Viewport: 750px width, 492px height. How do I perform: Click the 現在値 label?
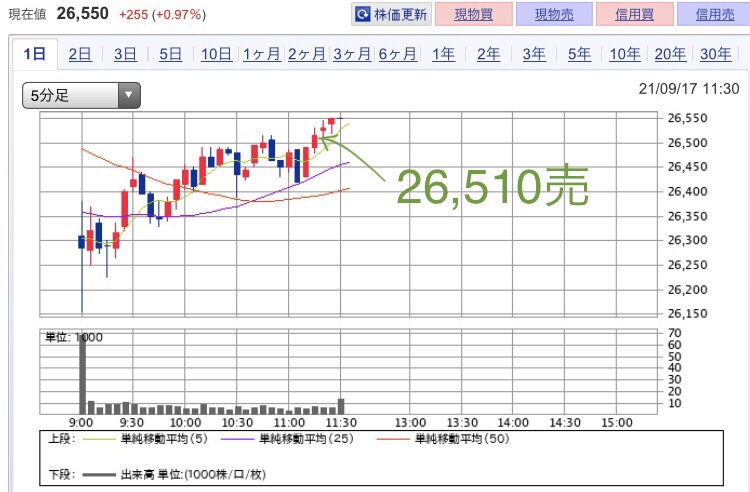[x=27, y=14]
